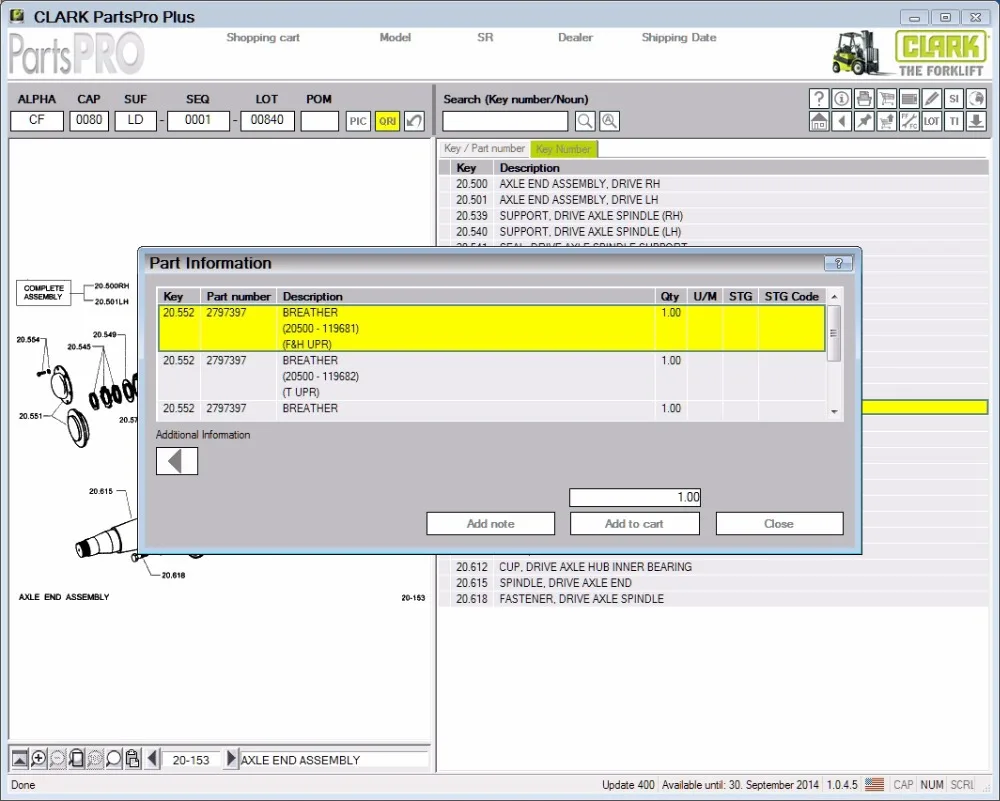Screen dimensions: 1000x801
Task: Switch to the Key / Part number tab
Action: click(x=484, y=149)
